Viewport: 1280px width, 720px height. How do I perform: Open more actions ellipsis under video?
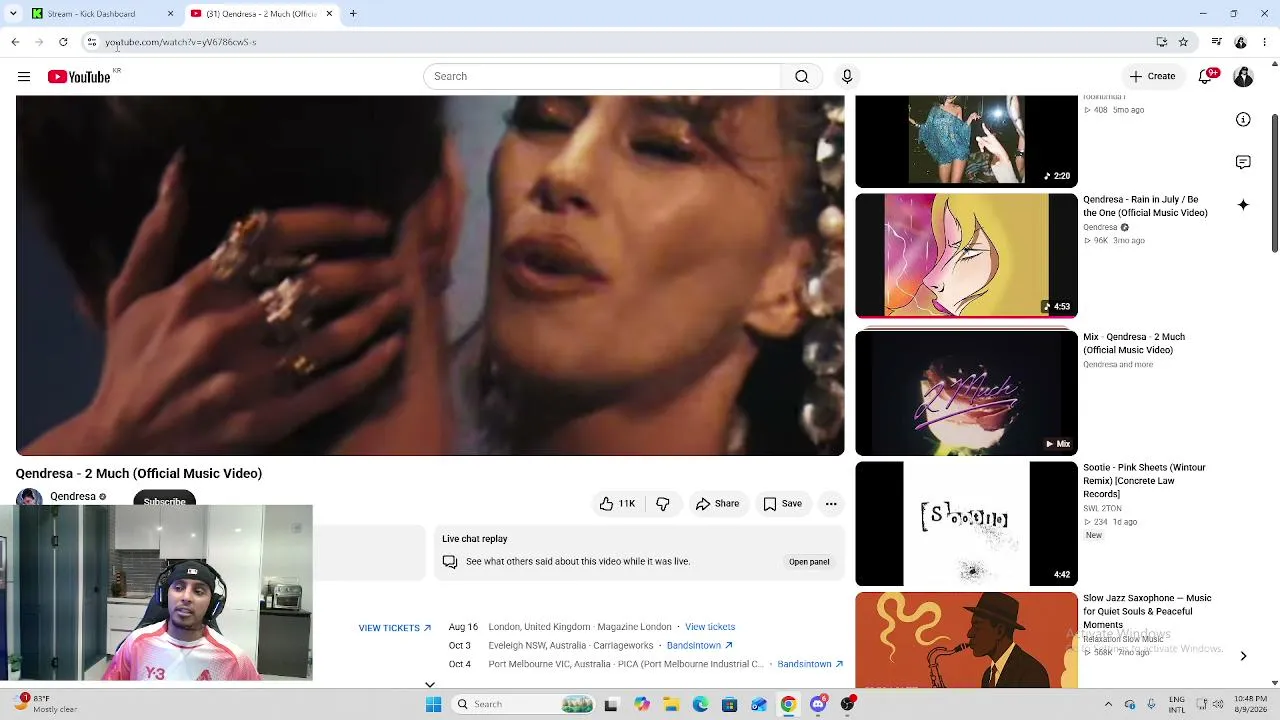coord(831,504)
